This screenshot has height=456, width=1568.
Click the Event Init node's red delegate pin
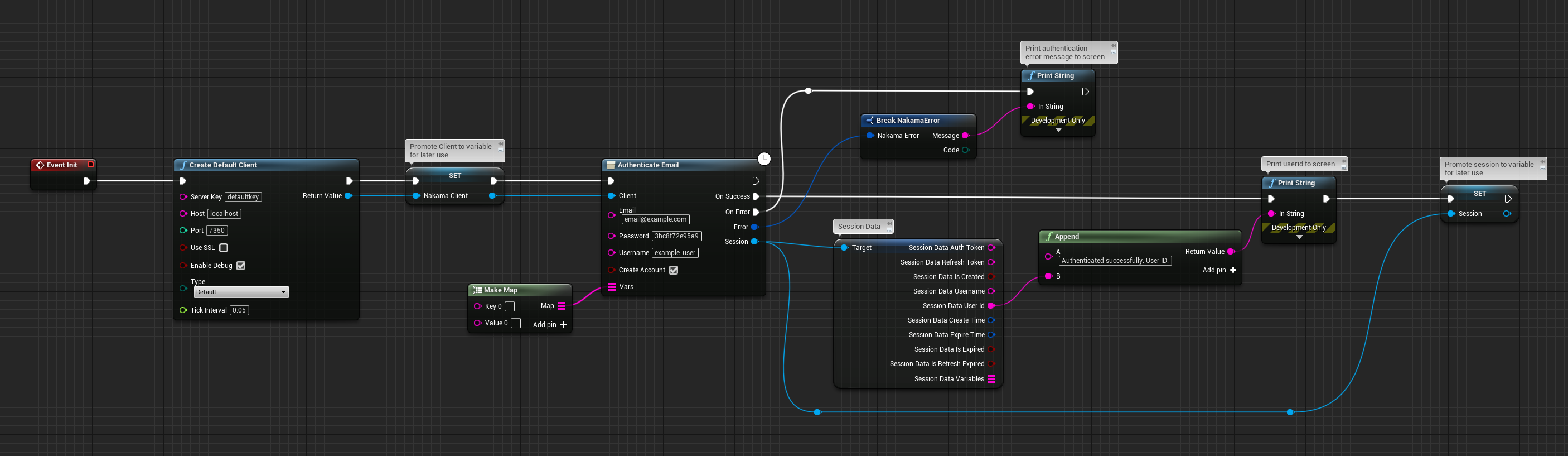click(91, 165)
